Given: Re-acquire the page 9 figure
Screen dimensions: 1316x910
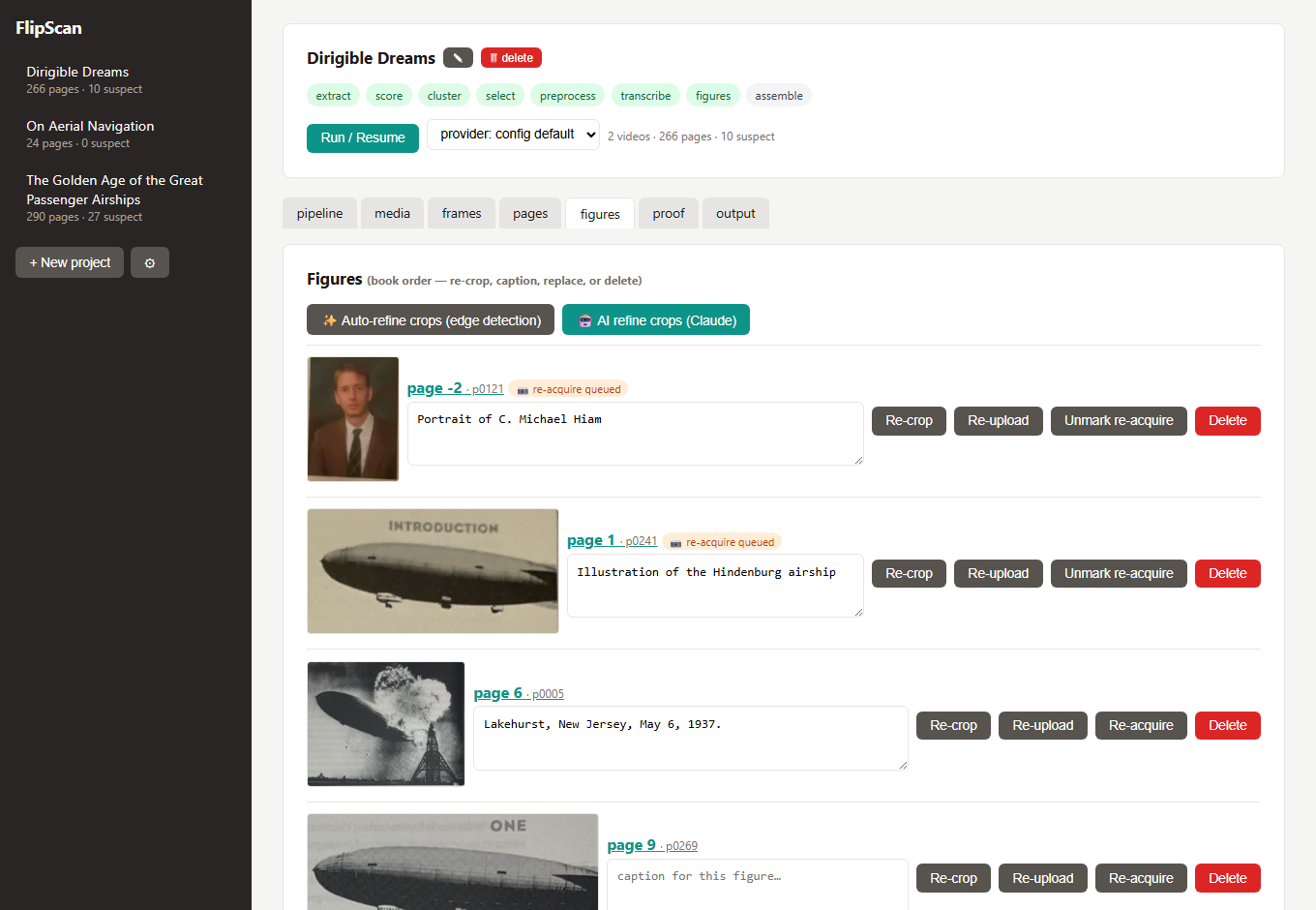Looking at the screenshot, I should (x=1141, y=878).
